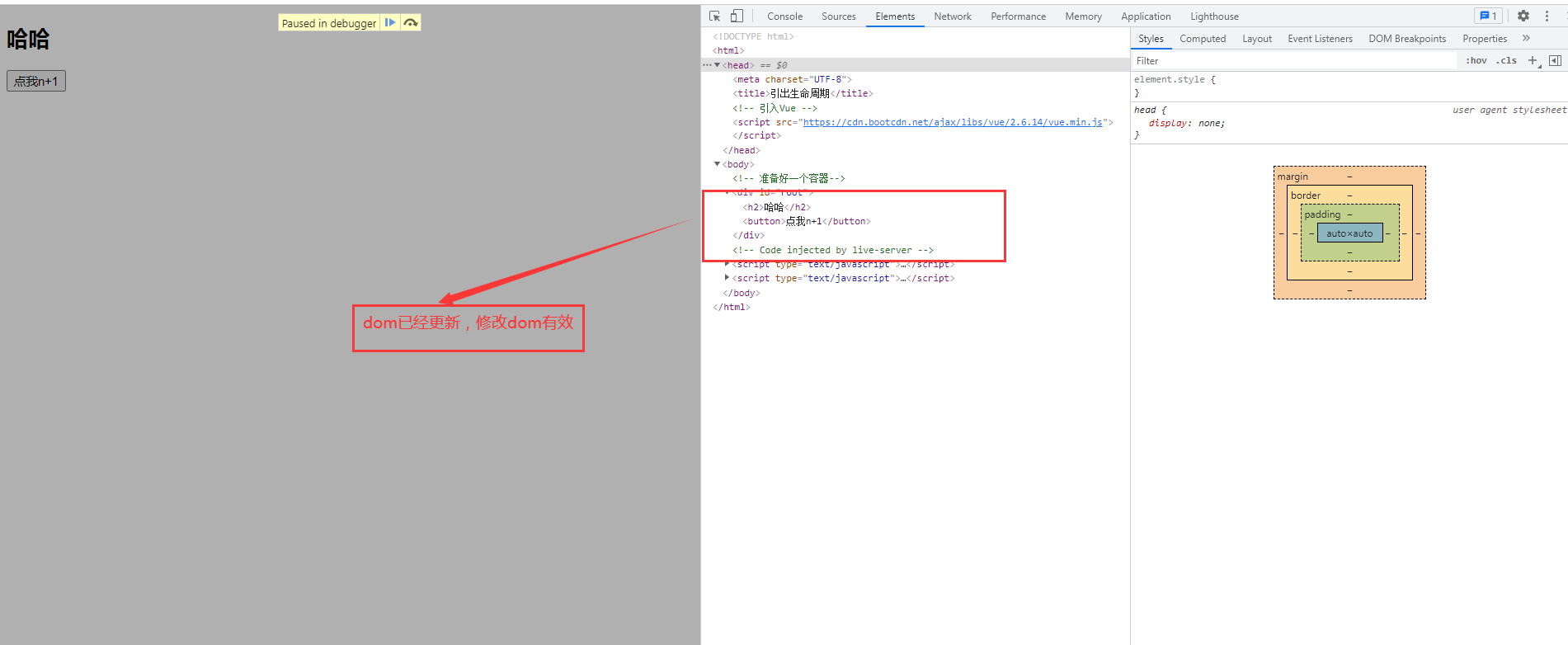Select the title element node

point(803,93)
